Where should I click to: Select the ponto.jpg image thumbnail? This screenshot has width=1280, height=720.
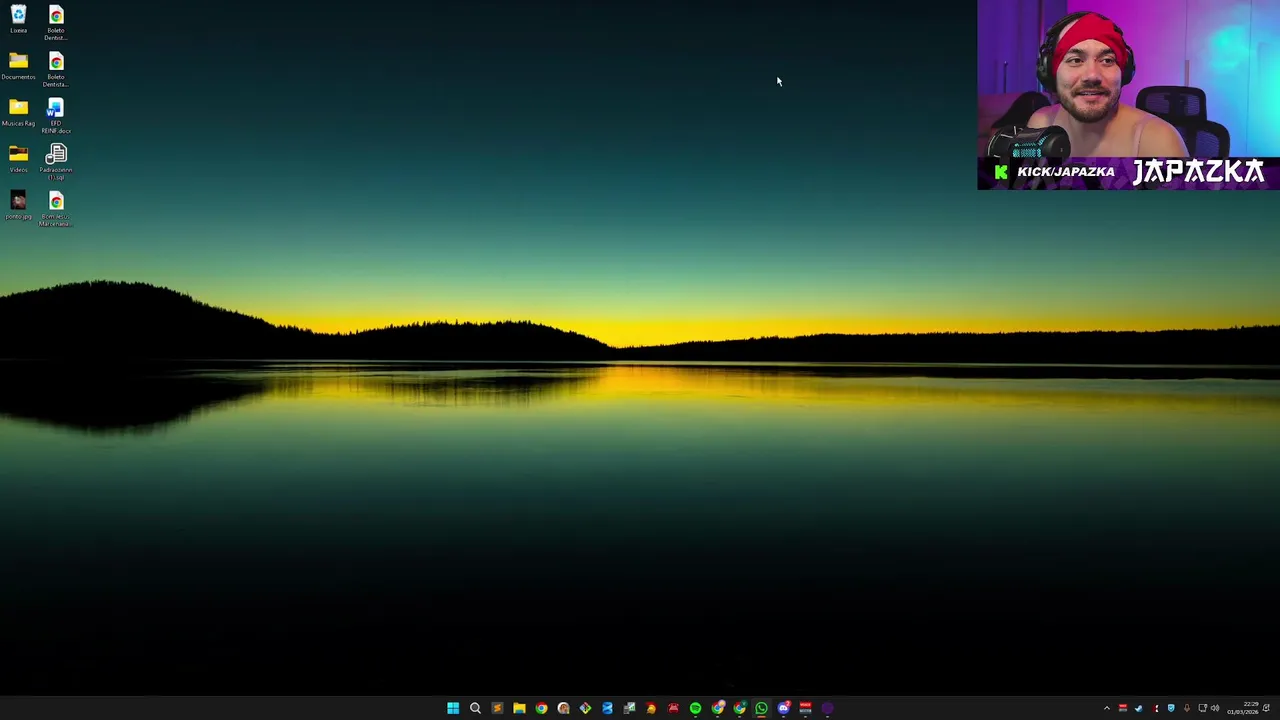pyautogui.click(x=18, y=205)
